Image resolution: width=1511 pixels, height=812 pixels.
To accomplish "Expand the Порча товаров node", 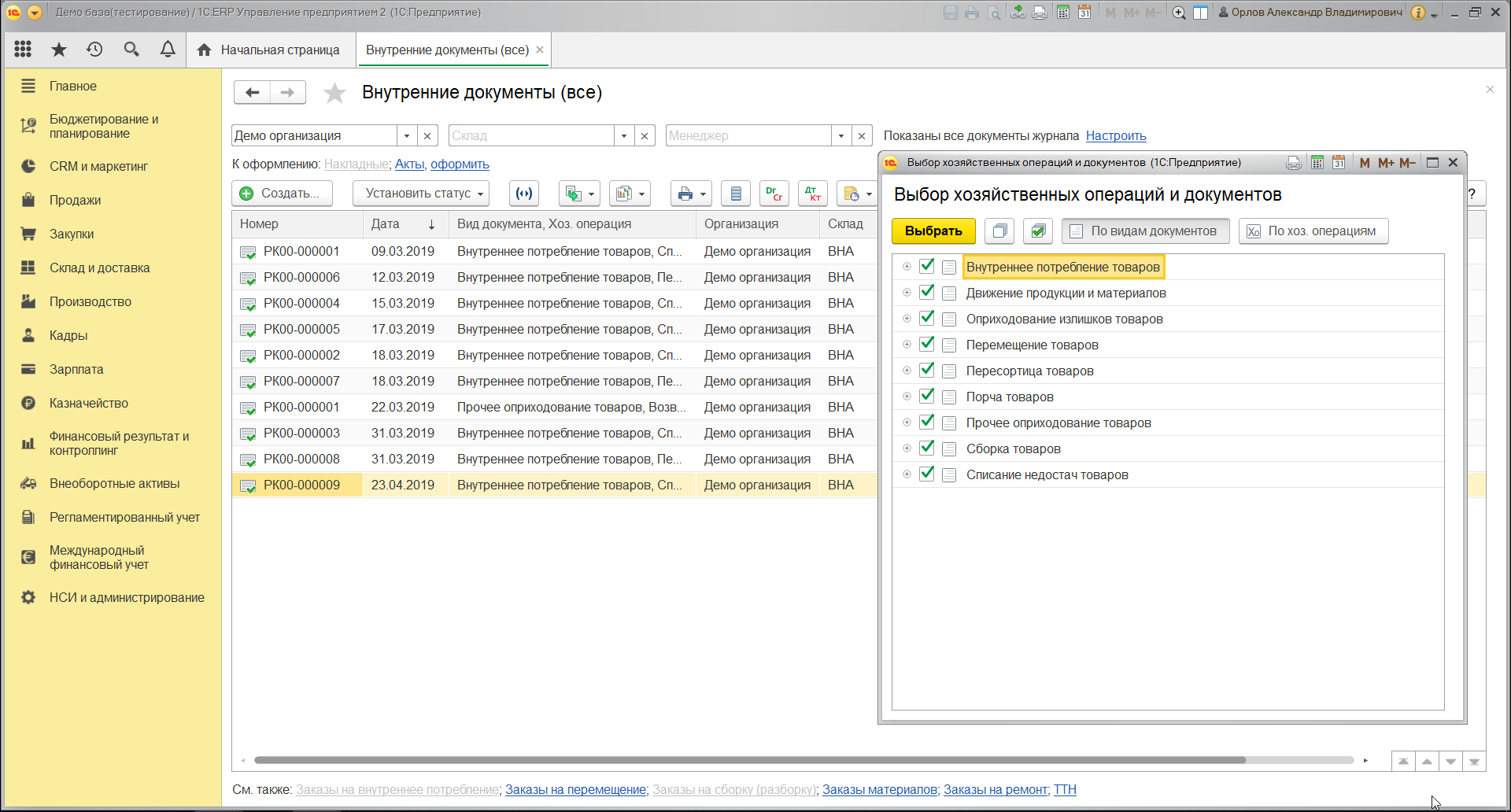I will pos(907,397).
